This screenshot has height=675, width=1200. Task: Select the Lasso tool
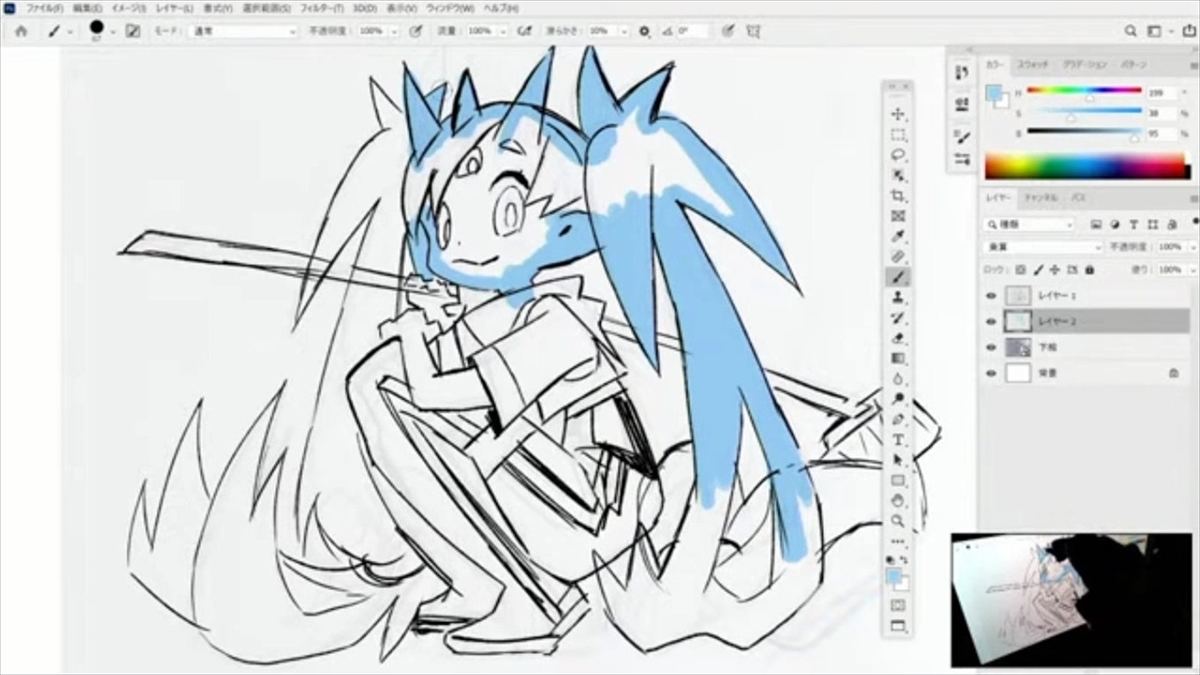897,155
